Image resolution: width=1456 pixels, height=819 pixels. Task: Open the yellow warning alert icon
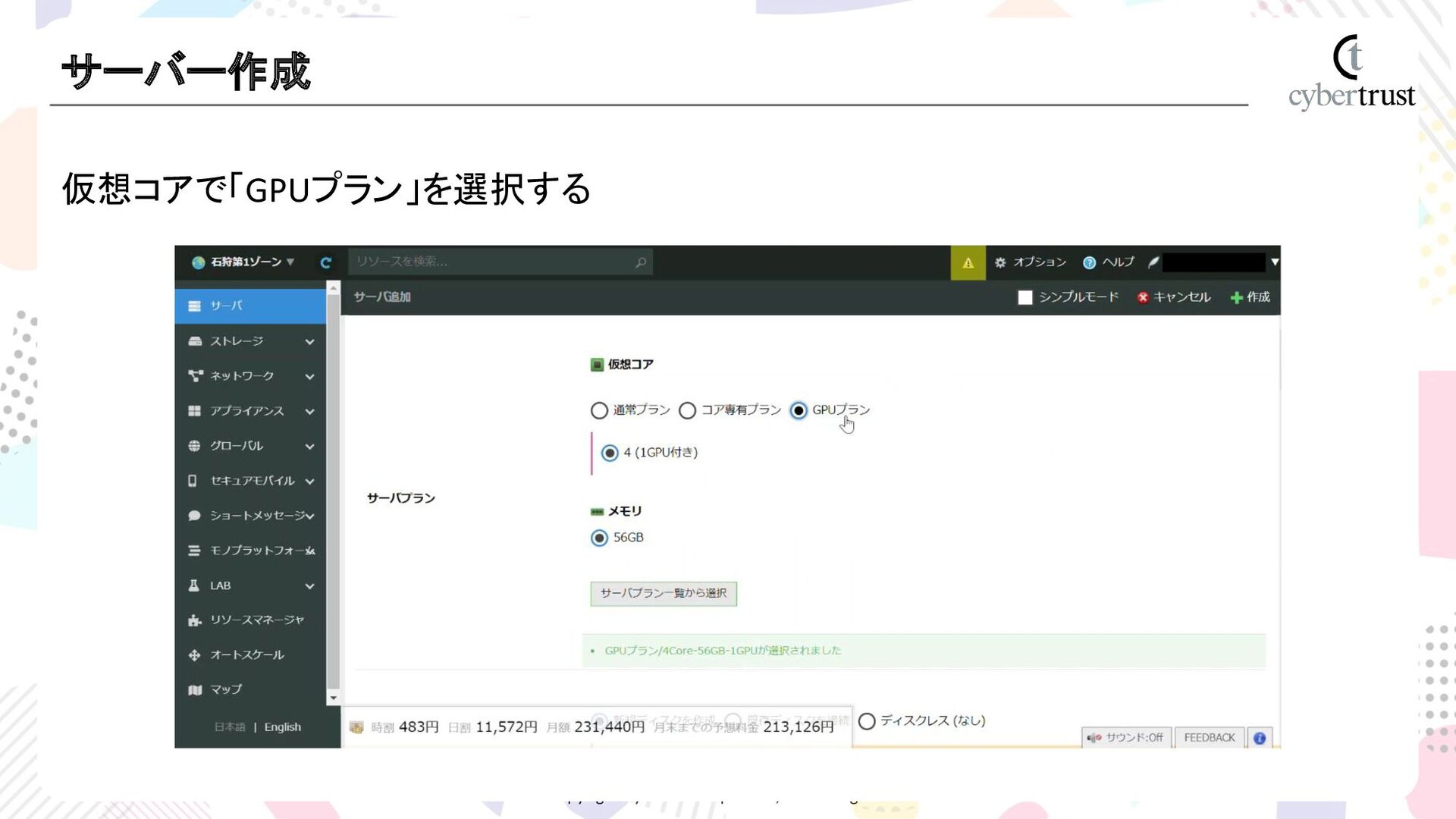click(968, 262)
